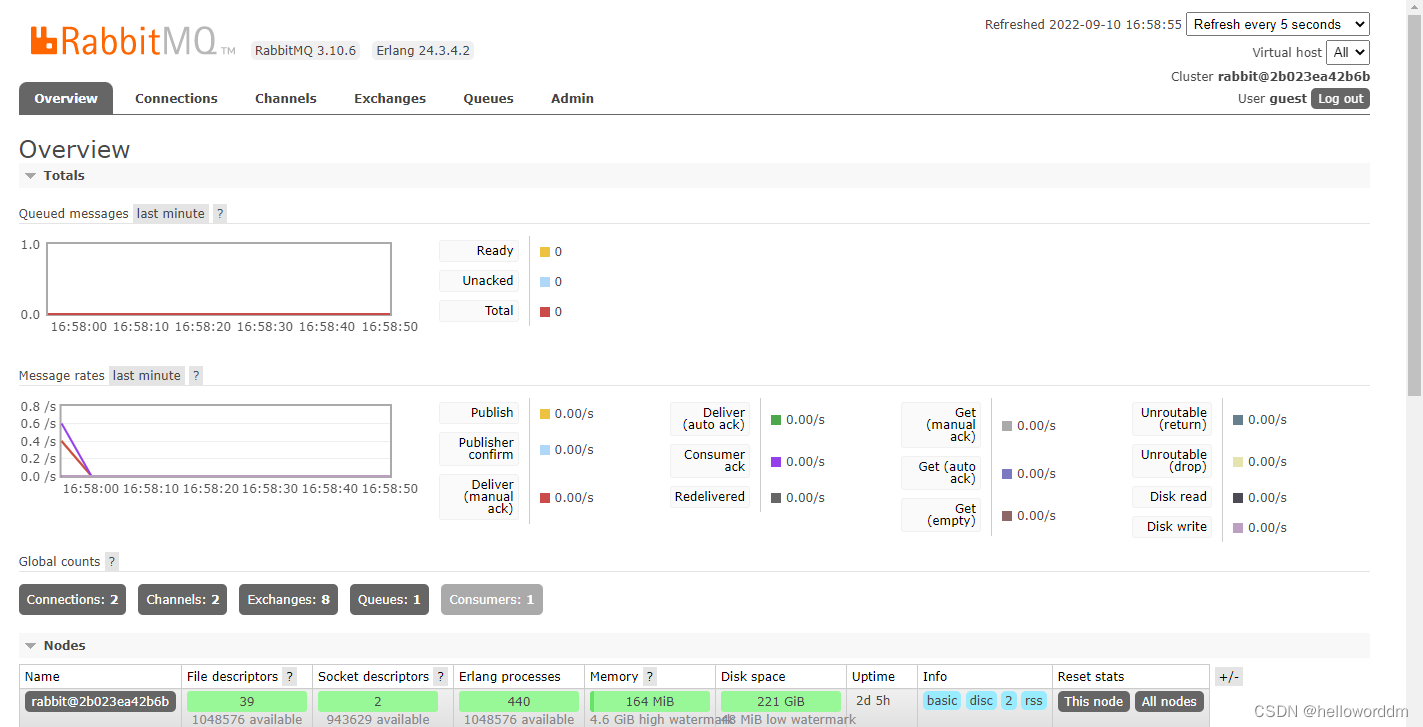Open help for Message rates

click(x=196, y=375)
